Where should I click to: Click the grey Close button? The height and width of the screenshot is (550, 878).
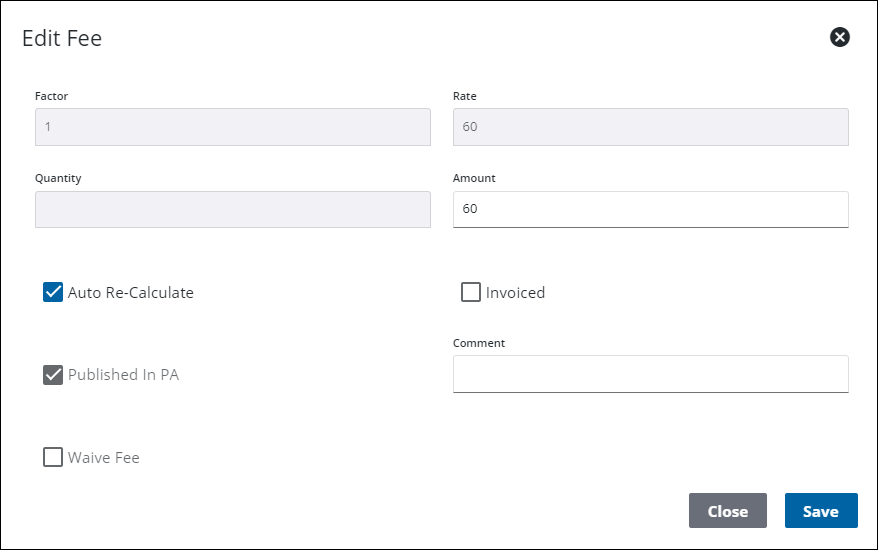(727, 511)
